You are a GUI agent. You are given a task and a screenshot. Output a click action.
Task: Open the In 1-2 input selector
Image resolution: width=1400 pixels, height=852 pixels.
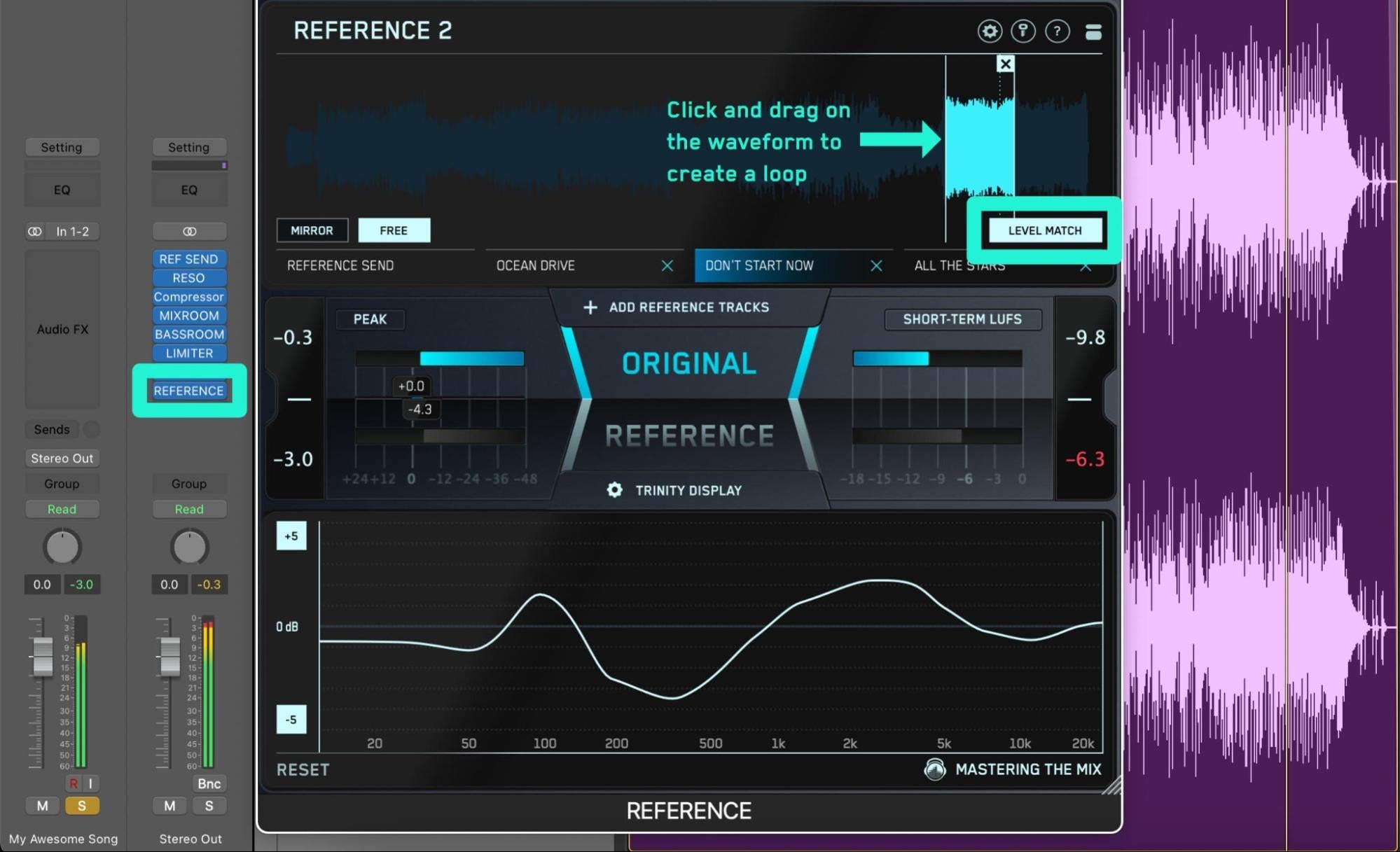coord(73,231)
